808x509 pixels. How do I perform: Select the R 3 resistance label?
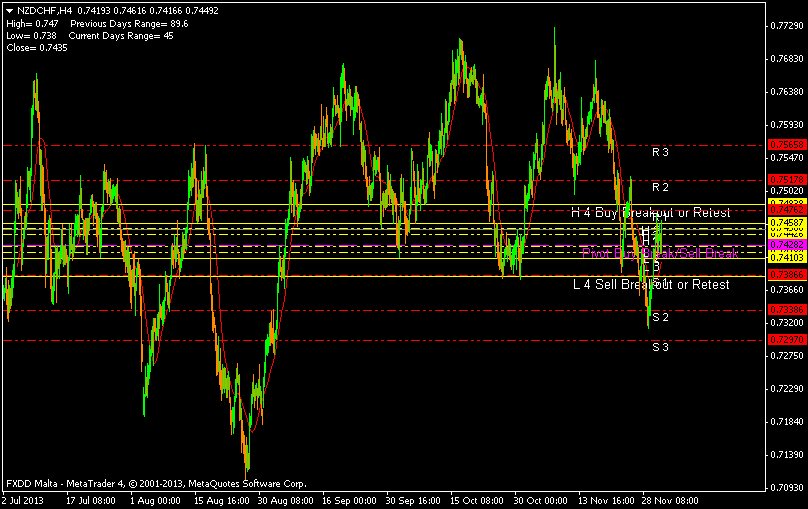[659, 152]
